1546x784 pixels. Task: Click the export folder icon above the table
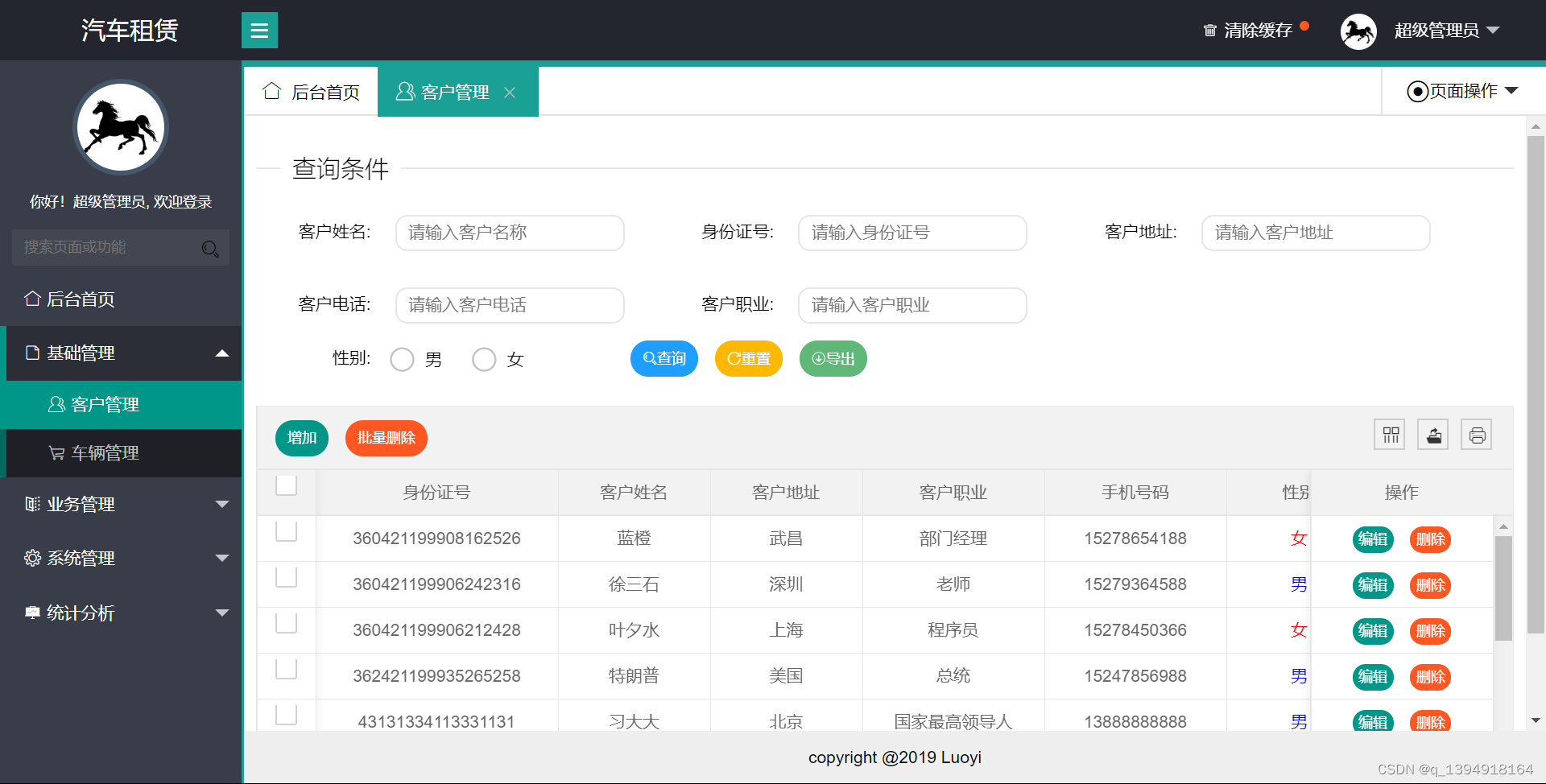(1432, 434)
